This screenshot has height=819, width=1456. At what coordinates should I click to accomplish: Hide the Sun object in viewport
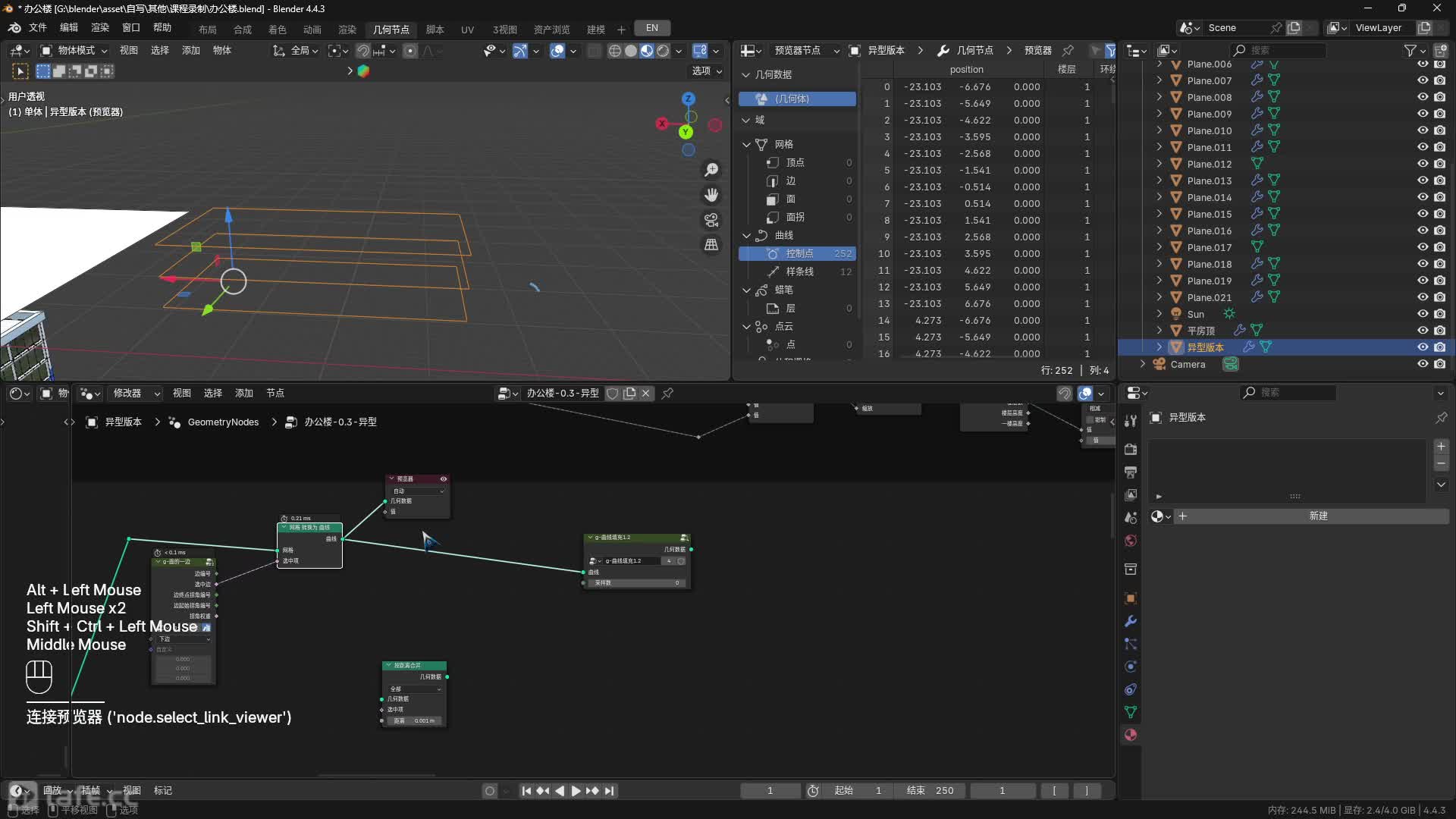[x=1423, y=314]
